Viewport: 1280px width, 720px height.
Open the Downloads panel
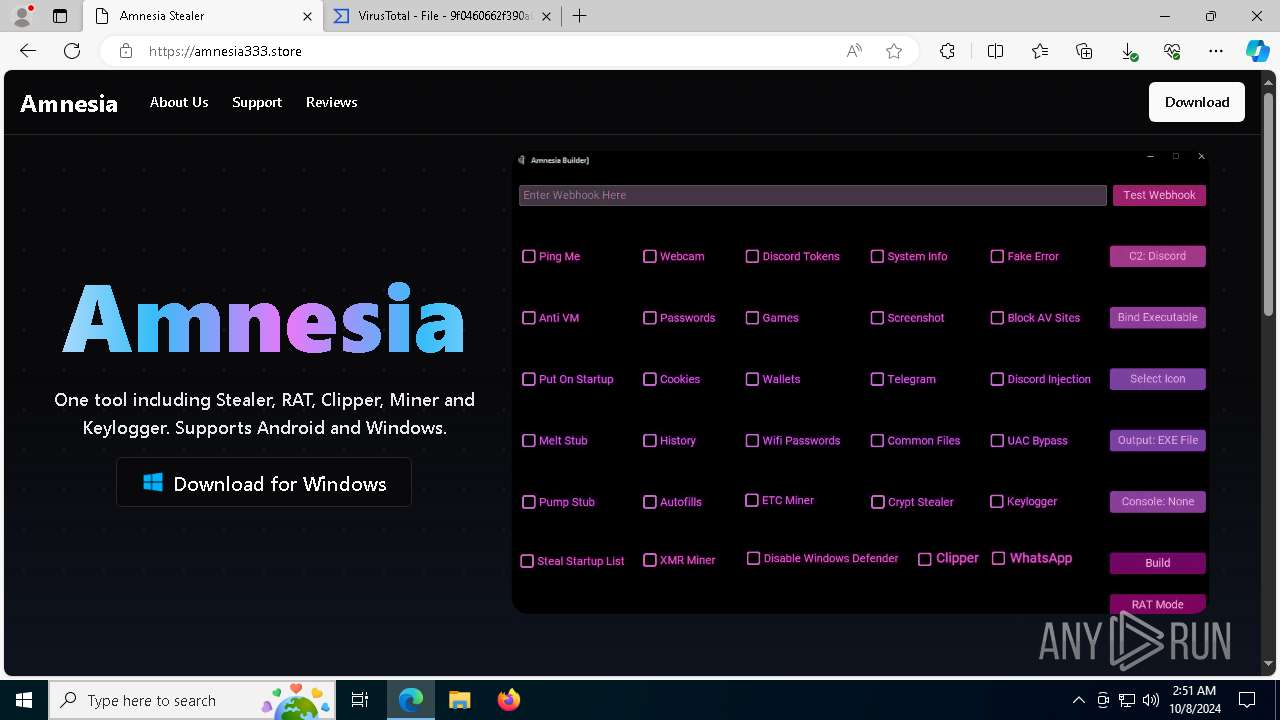point(1129,51)
